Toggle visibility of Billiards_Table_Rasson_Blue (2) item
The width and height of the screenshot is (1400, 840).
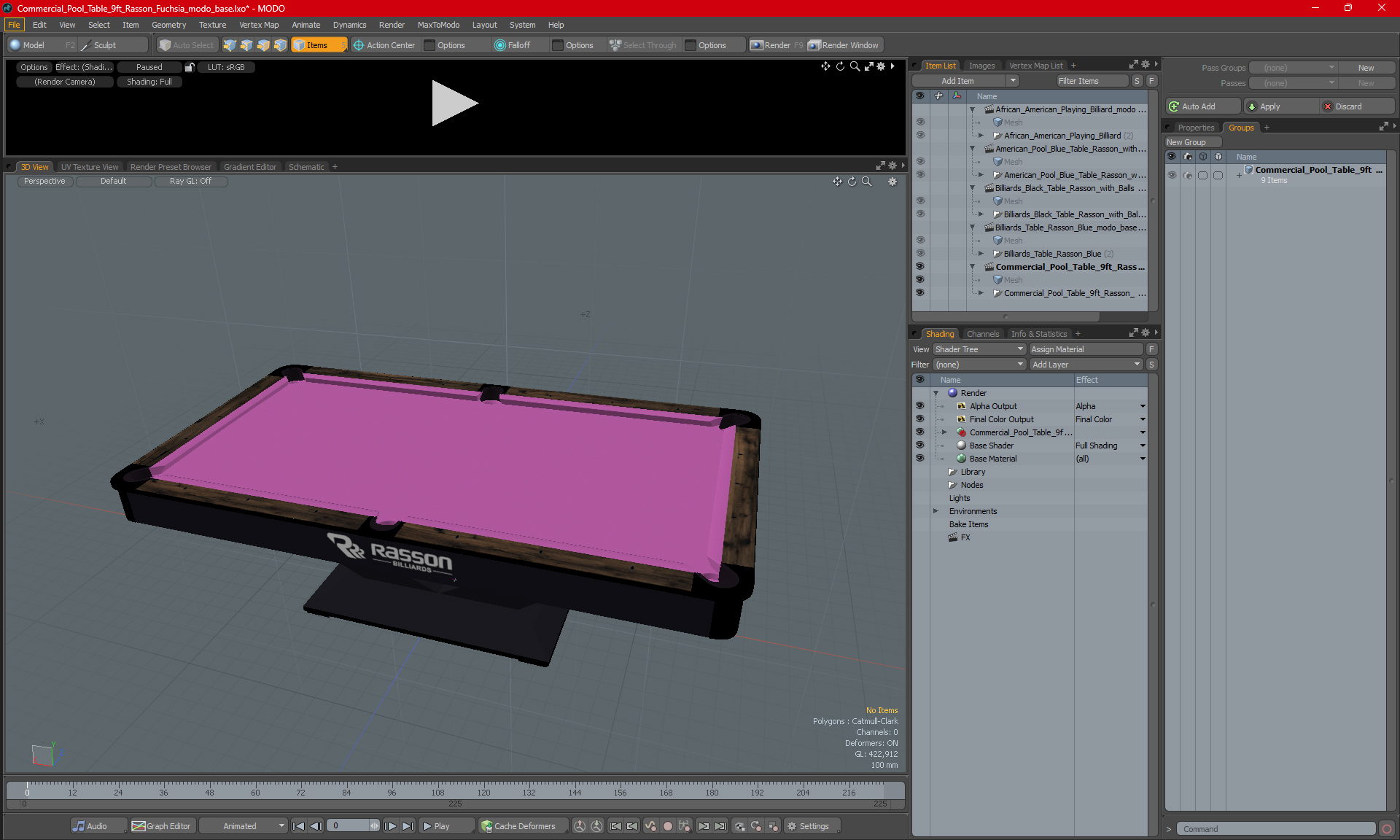(x=920, y=254)
